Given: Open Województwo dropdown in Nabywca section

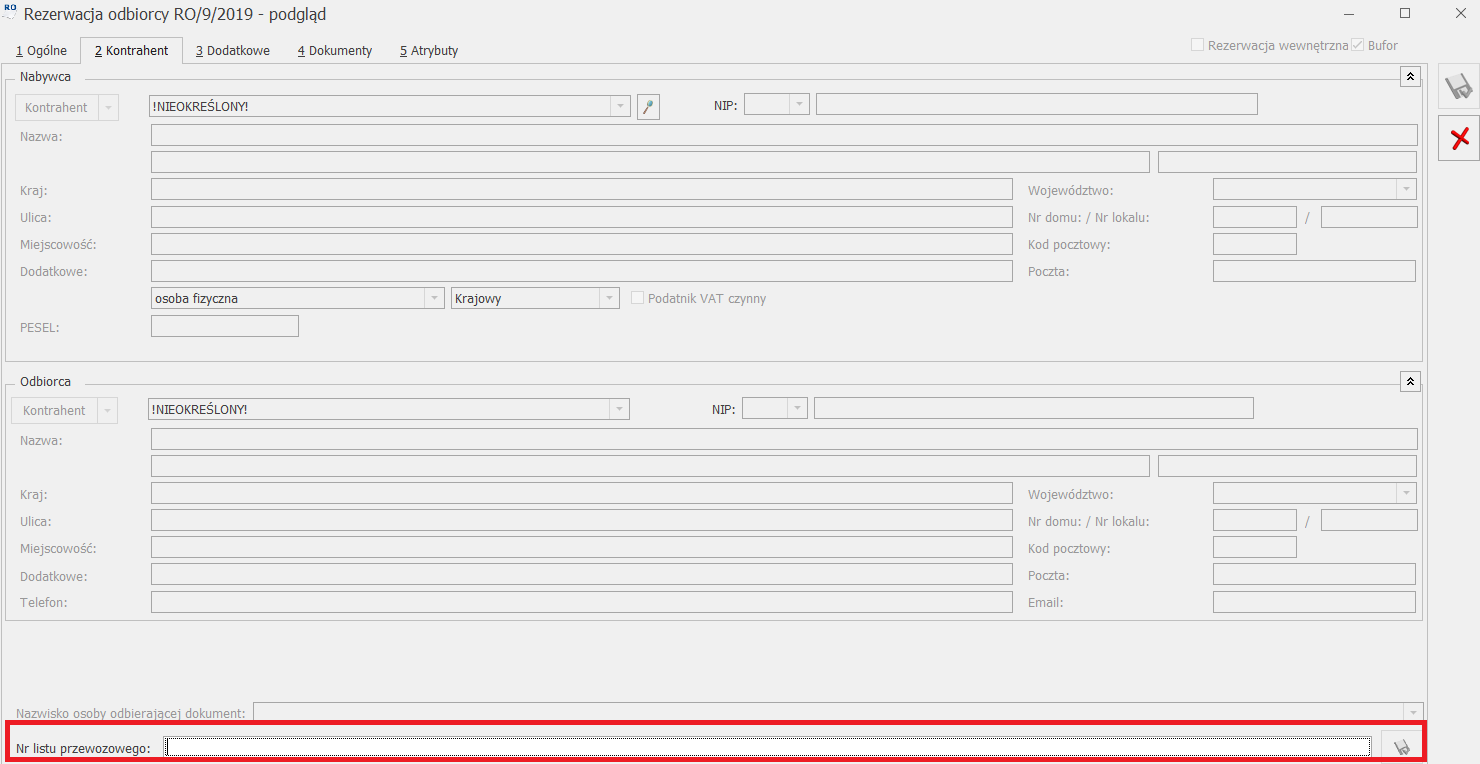Looking at the screenshot, I should [1406, 189].
